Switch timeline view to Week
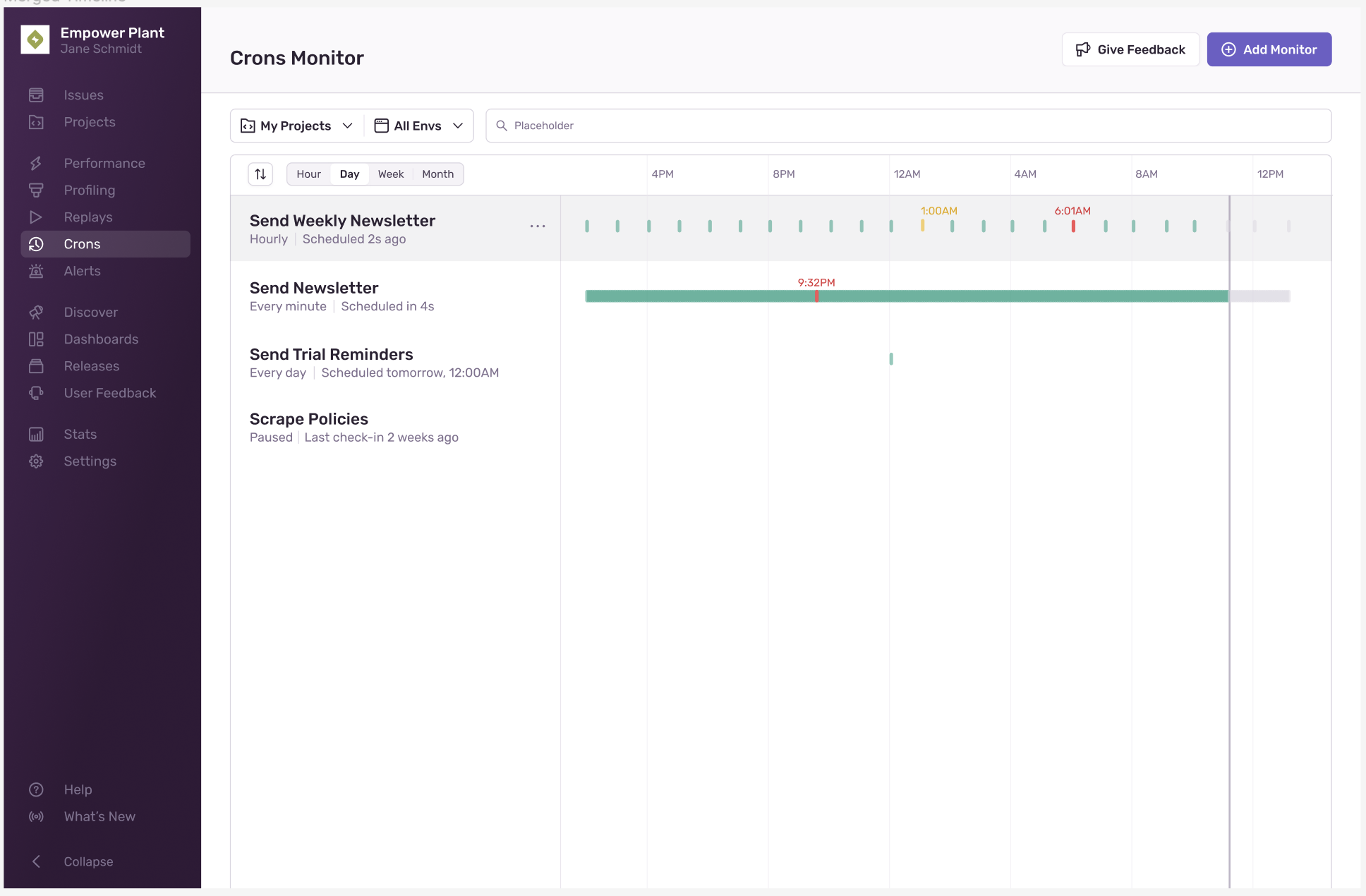 (x=390, y=174)
